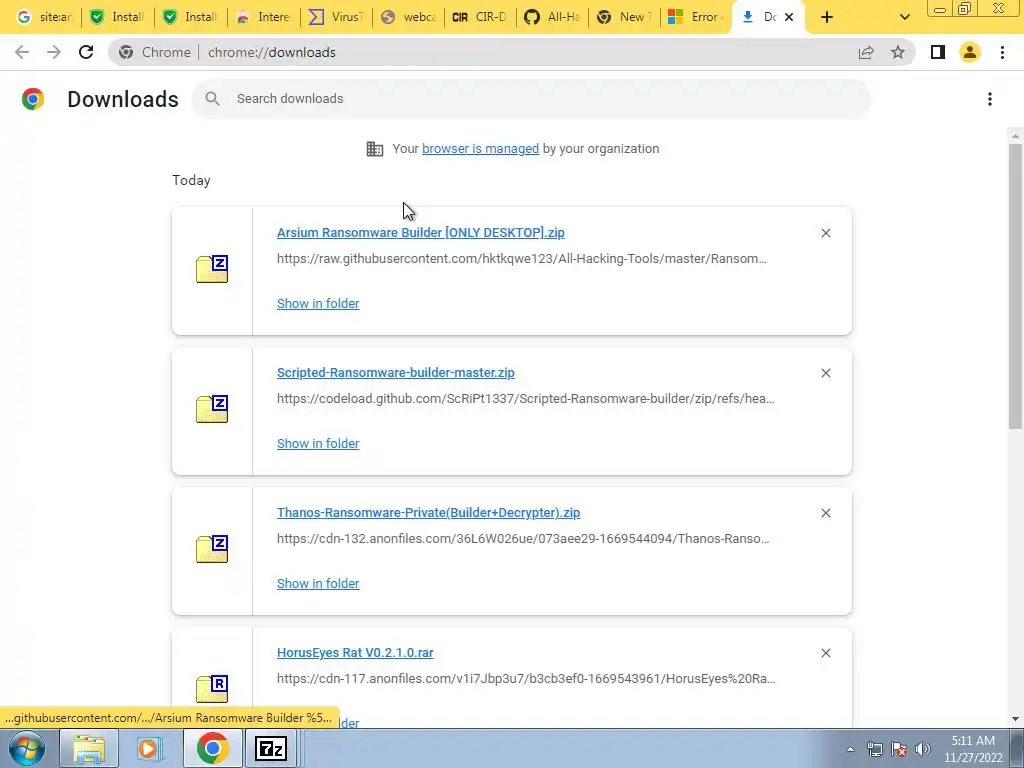Toggle the Chrome side panel icon
Image resolution: width=1024 pixels, height=768 pixels.
(938, 52)
